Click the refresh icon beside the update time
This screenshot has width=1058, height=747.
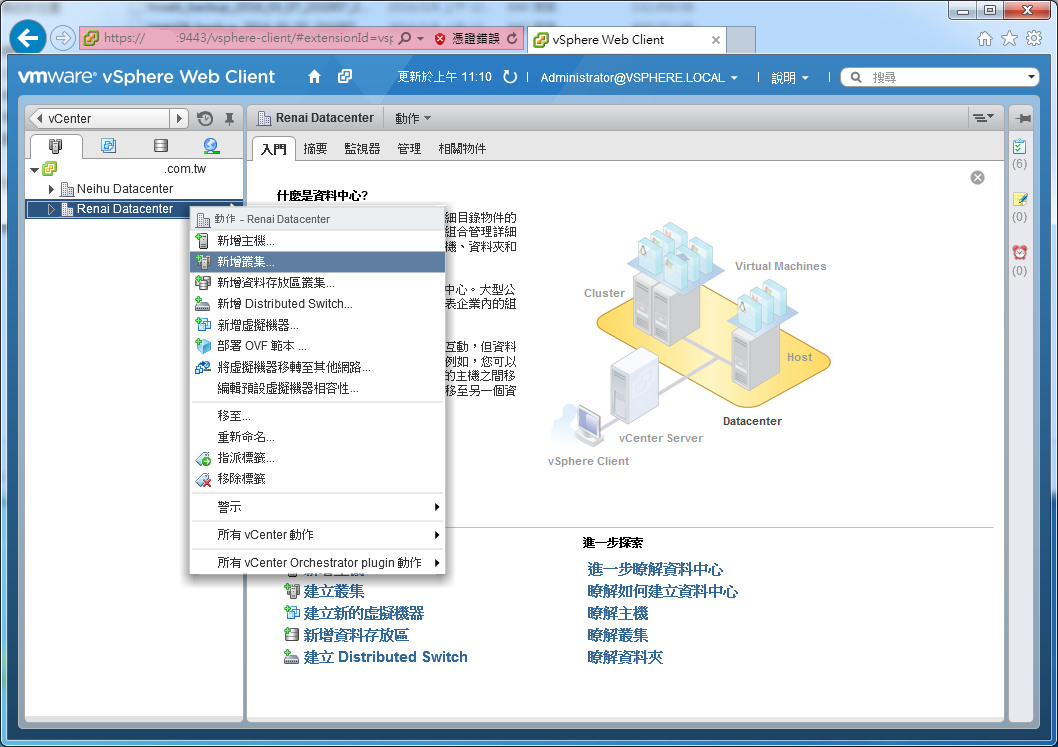point(509,76)
